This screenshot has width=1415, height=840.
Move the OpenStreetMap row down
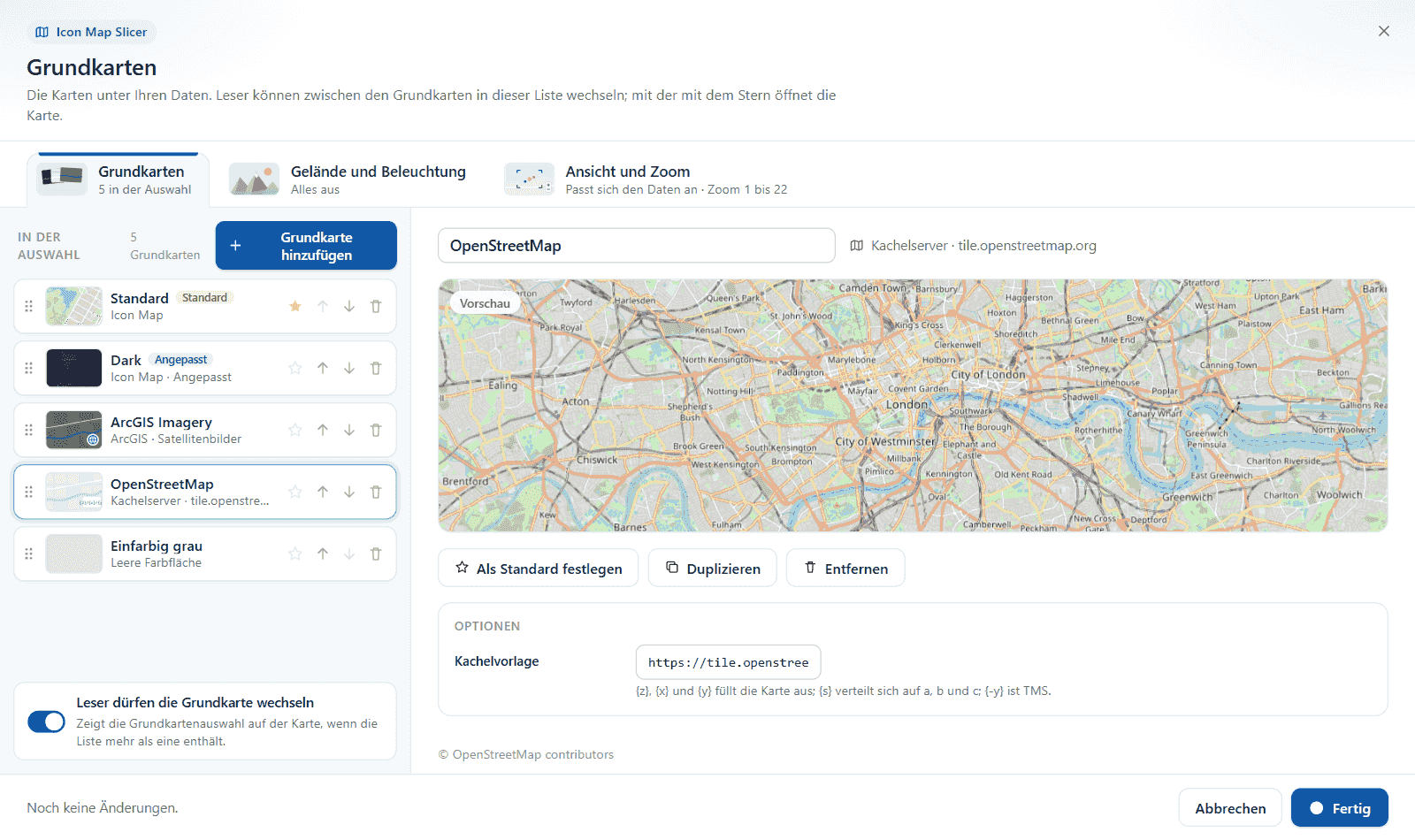[x=349, y=492]
